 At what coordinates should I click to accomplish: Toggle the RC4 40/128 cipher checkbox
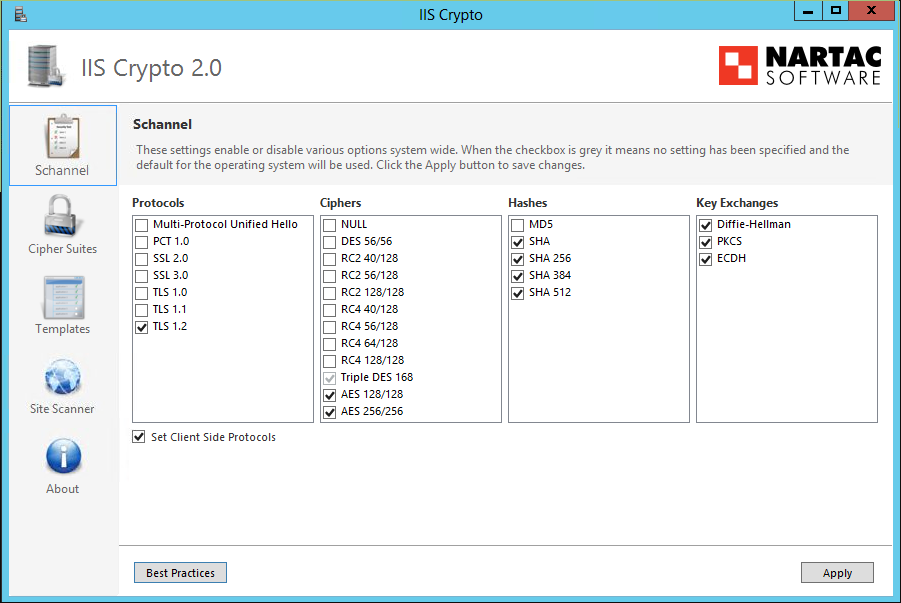tap(329, 310)
